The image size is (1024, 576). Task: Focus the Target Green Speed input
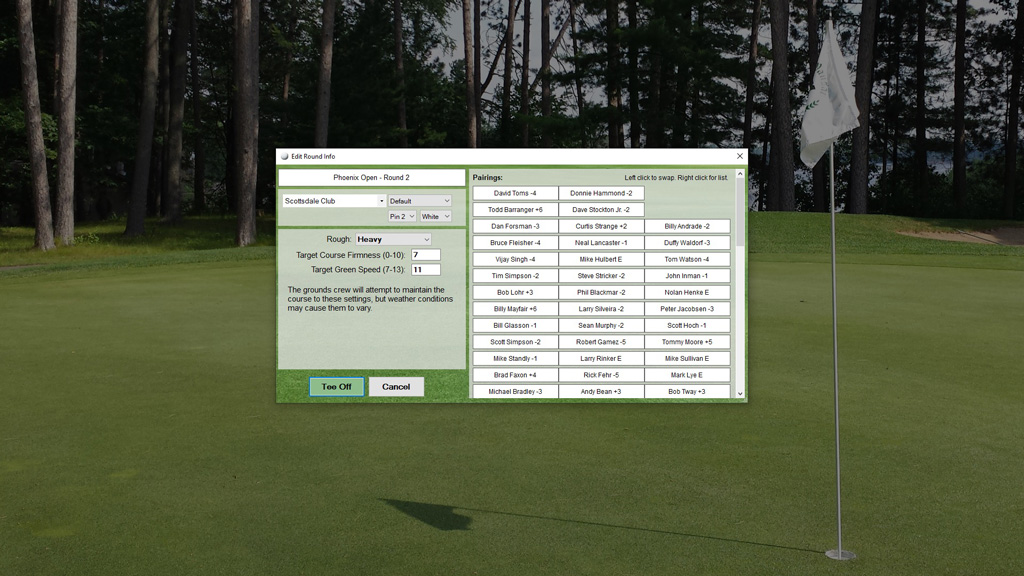point(425,270)
